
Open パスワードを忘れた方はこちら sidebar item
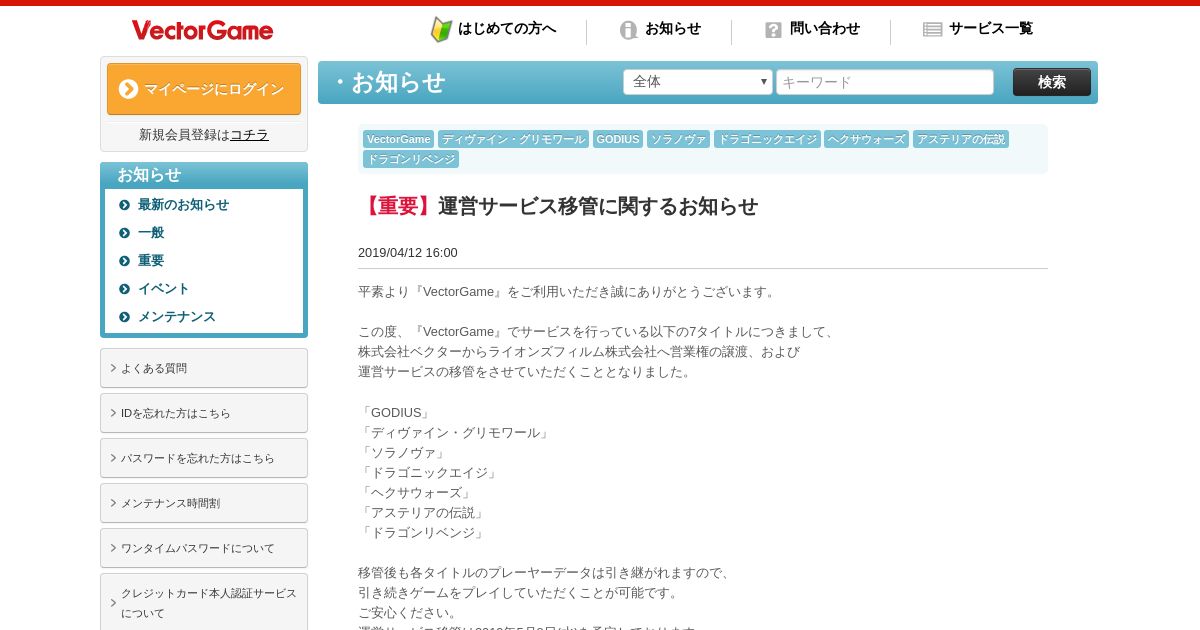[x=204, y=458]
